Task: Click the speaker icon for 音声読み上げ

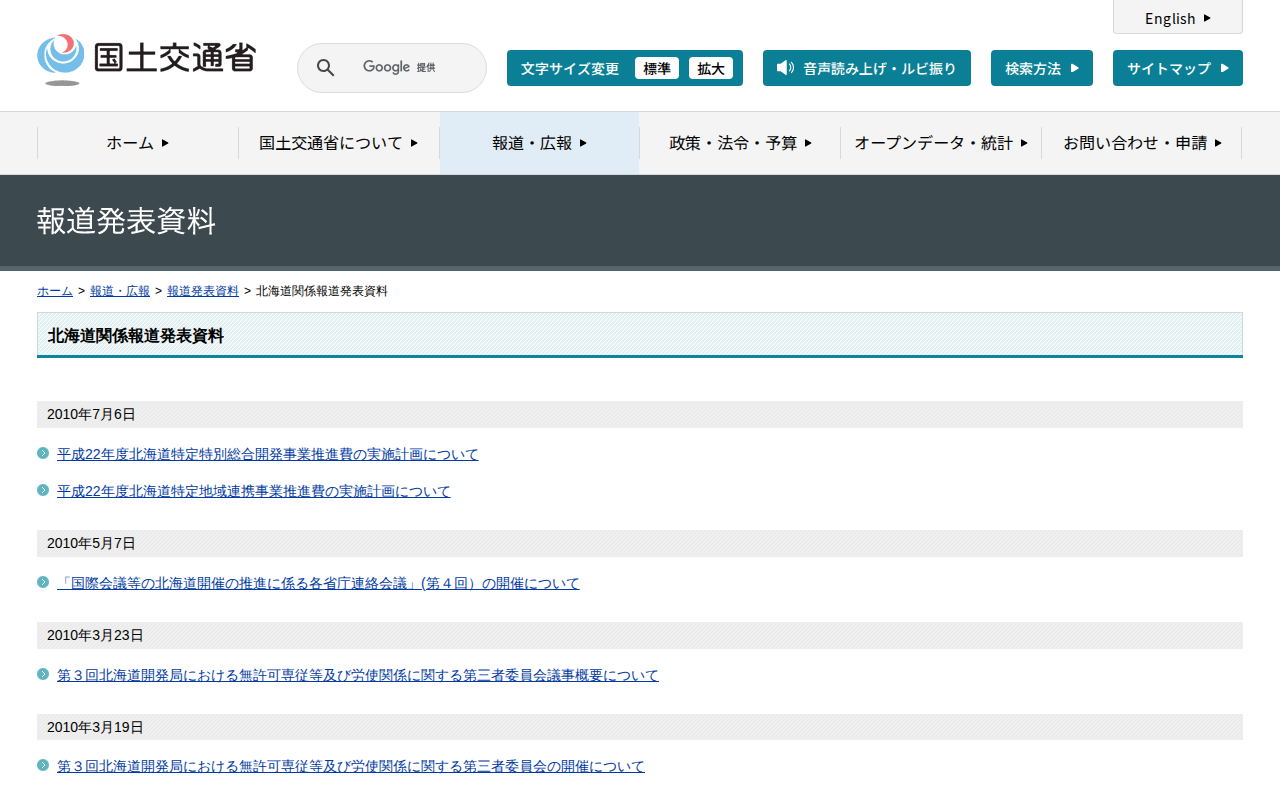Action: point(785,68)
